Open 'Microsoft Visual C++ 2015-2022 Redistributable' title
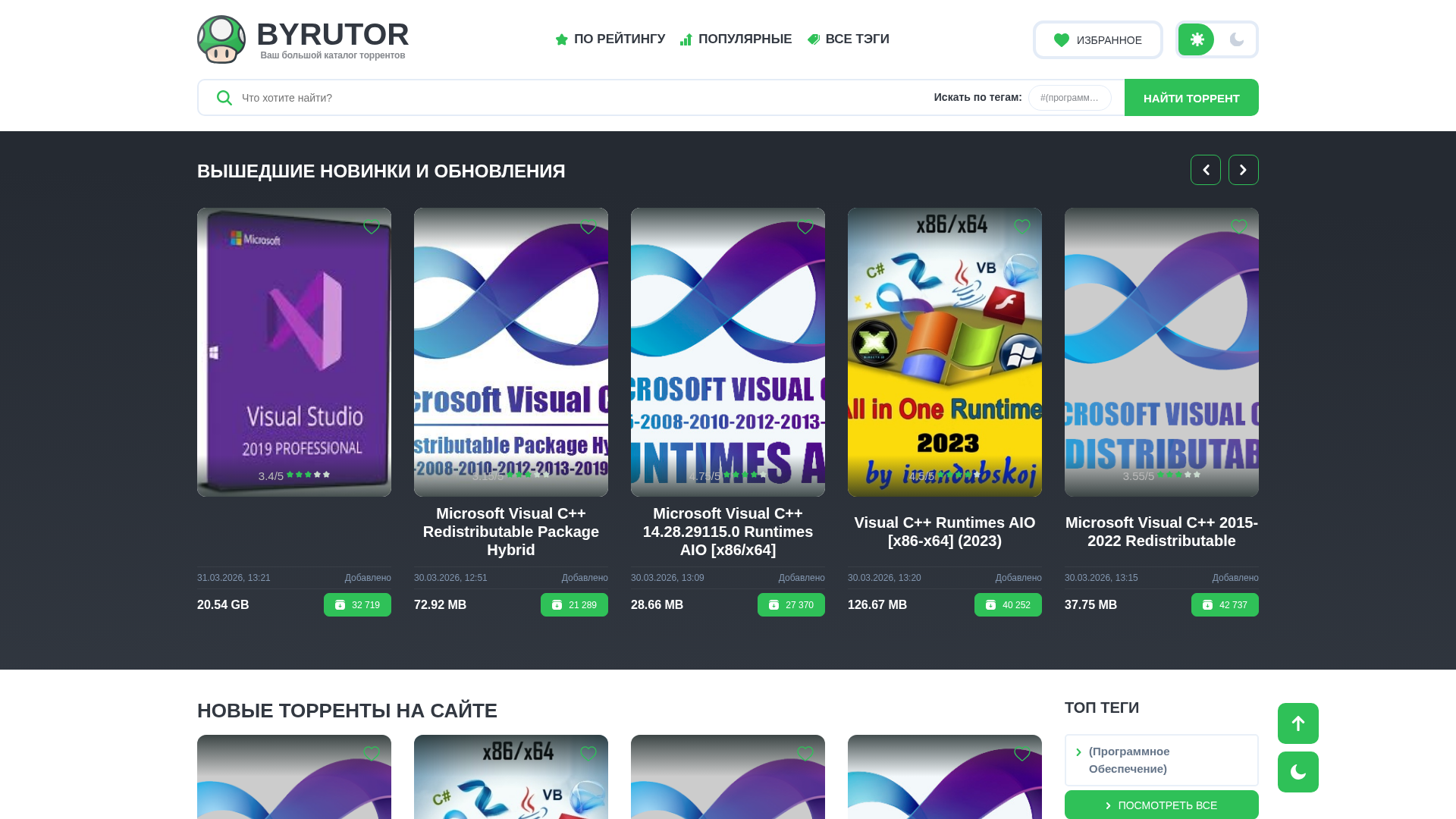Screen dimensions: 1456x819 (x=1162, y=532)
